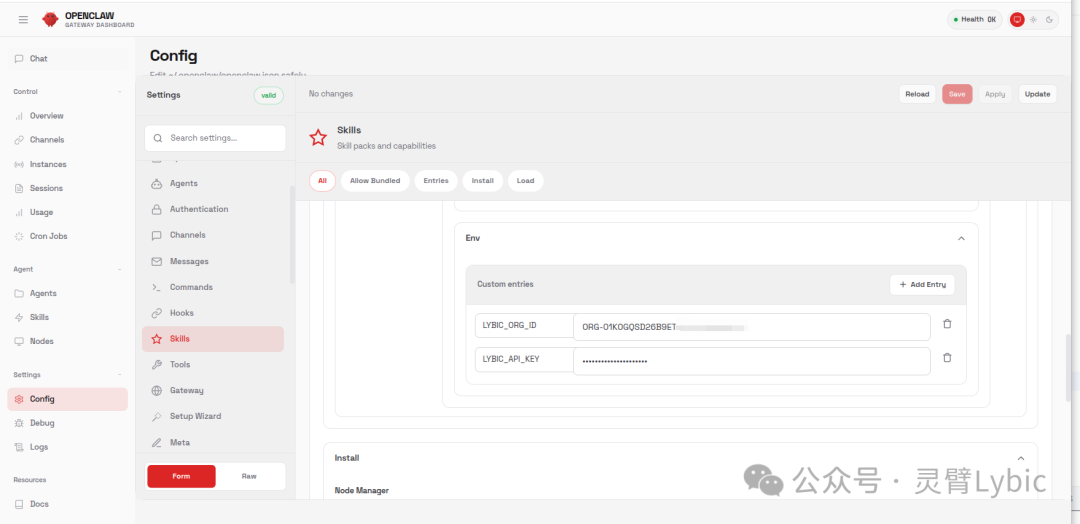Switch to dark theme moon icon

(1049, 19)
